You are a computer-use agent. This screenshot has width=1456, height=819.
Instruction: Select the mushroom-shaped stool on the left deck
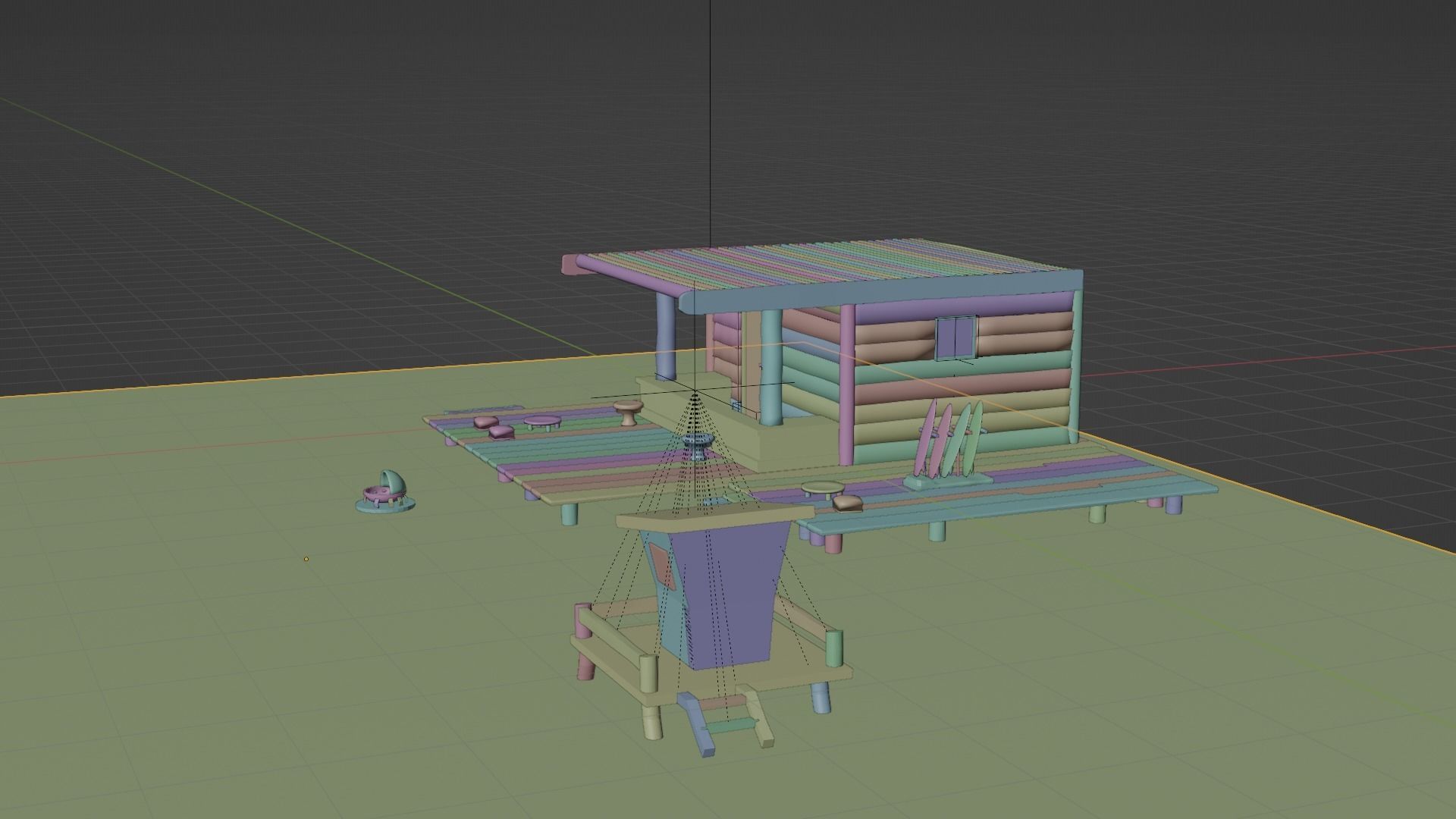(x=628, y=413)
